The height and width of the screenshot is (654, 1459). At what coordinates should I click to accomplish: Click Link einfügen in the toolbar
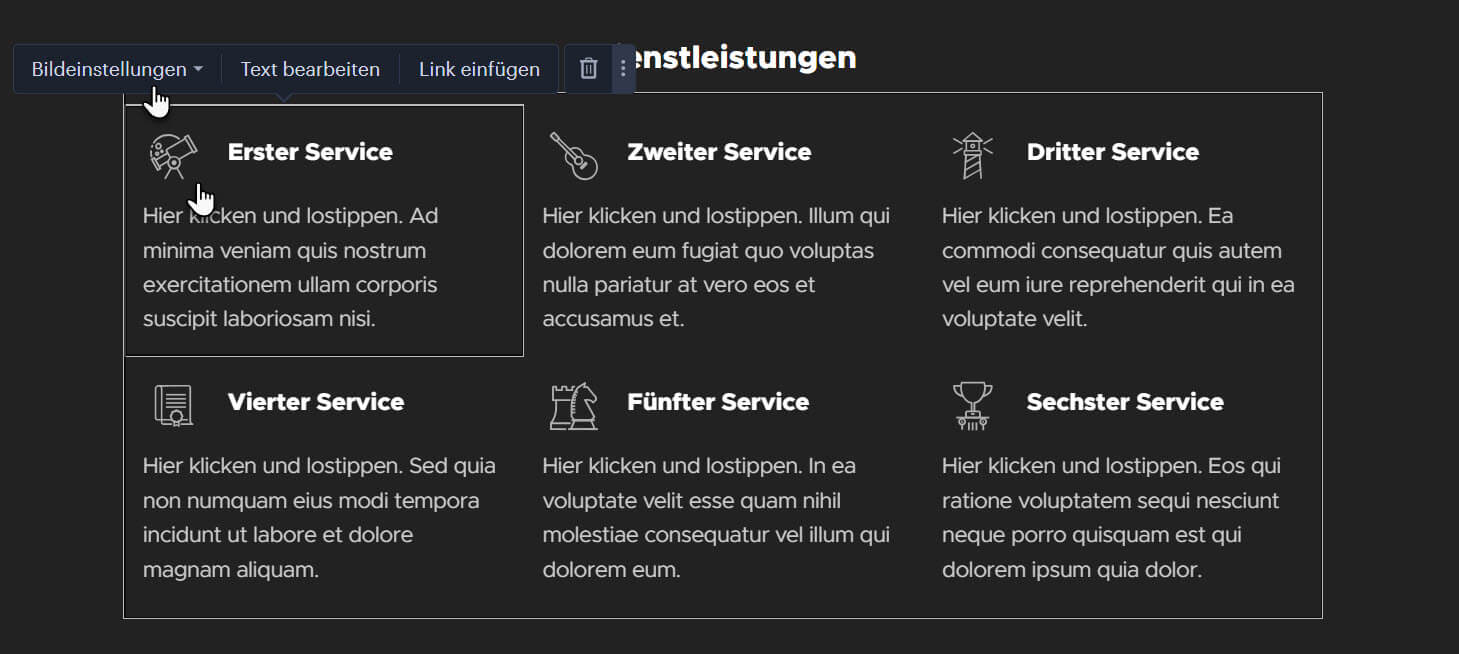479,69
